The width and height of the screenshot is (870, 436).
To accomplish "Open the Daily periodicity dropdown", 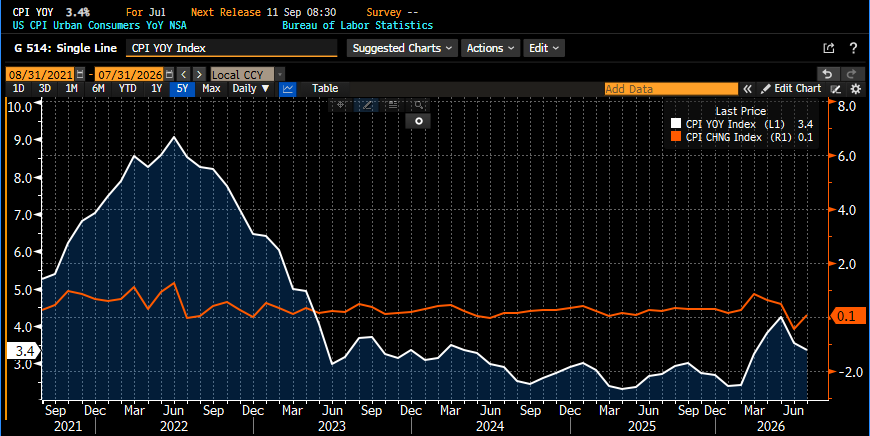I will click(251, 89).
